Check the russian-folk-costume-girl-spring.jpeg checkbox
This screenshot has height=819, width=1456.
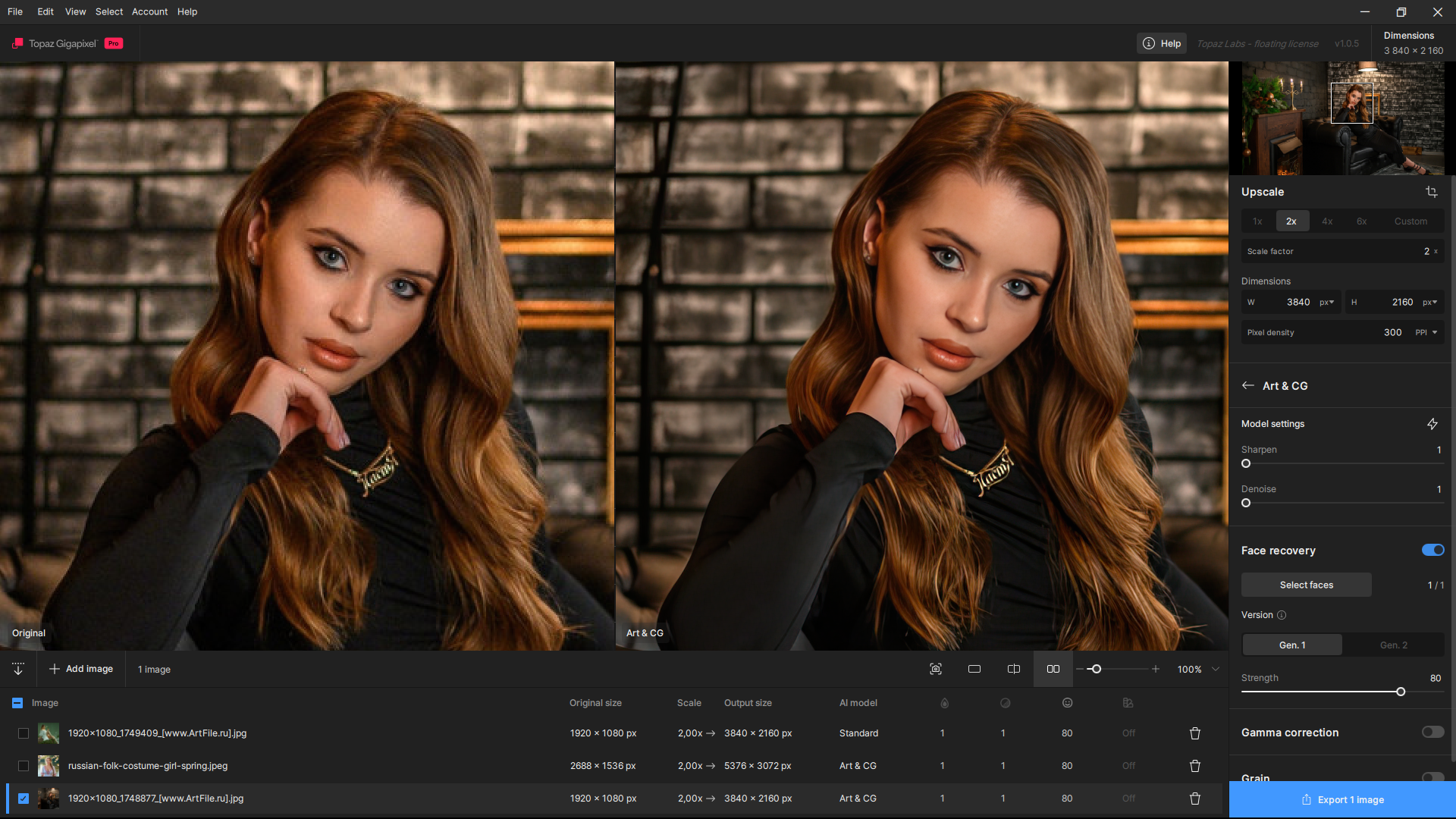[x=24, y=766]
